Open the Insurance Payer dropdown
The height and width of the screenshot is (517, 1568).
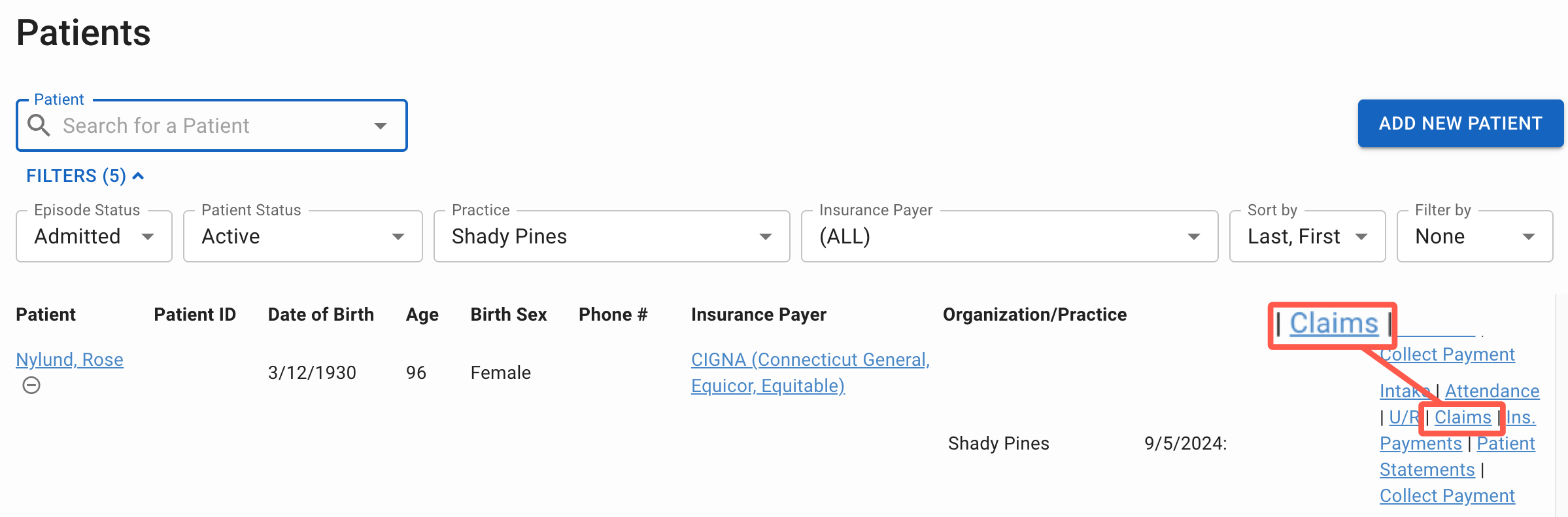pyautogui.click(x=1010, y=236)
